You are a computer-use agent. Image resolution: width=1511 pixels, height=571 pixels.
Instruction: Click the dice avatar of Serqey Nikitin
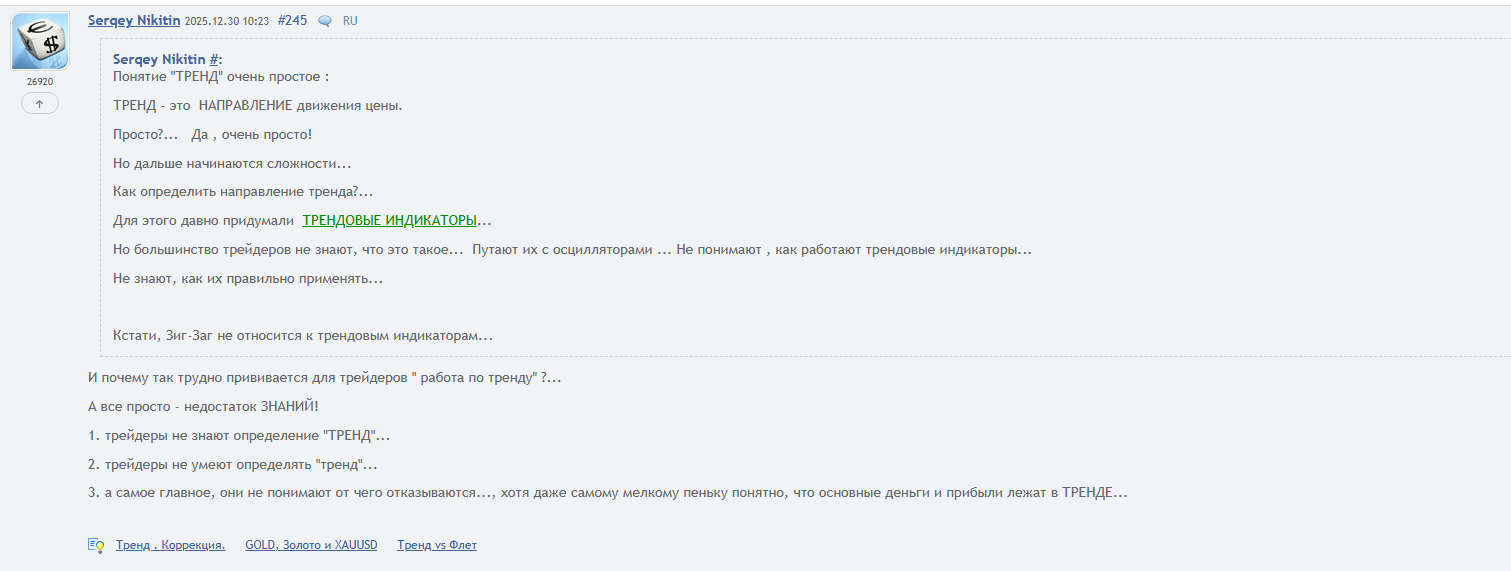click(40, 42)
